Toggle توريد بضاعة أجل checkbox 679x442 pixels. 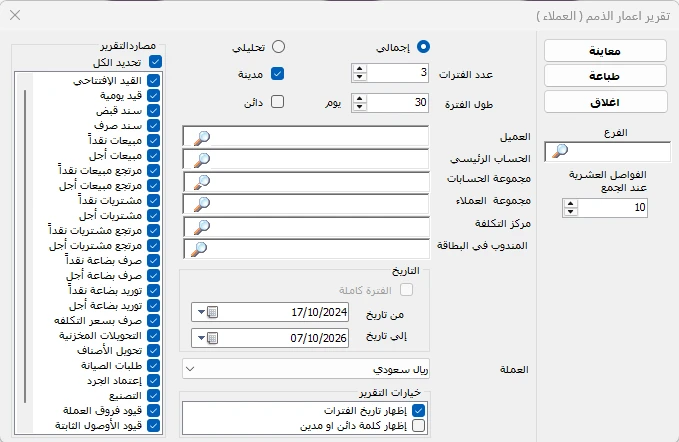click(153, 305)
